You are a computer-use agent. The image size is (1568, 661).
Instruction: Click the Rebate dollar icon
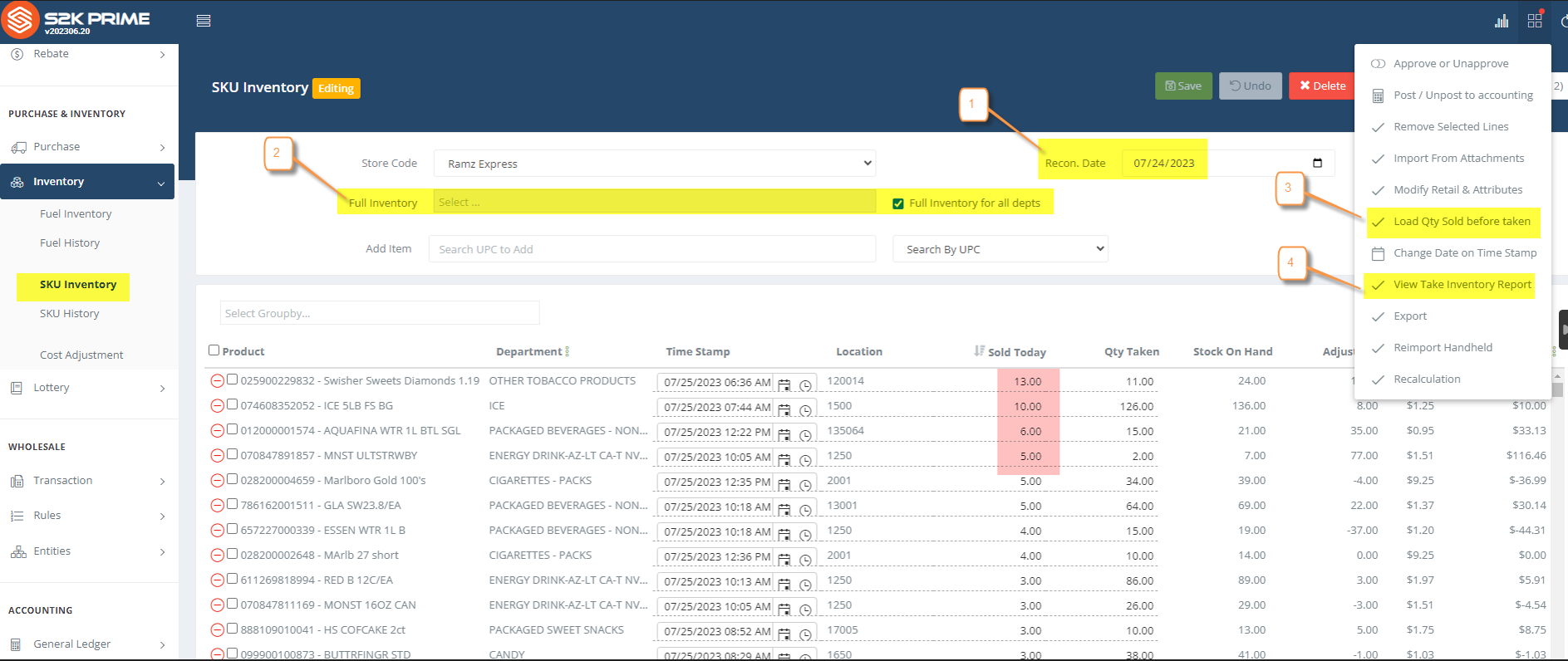click(17, 54)
